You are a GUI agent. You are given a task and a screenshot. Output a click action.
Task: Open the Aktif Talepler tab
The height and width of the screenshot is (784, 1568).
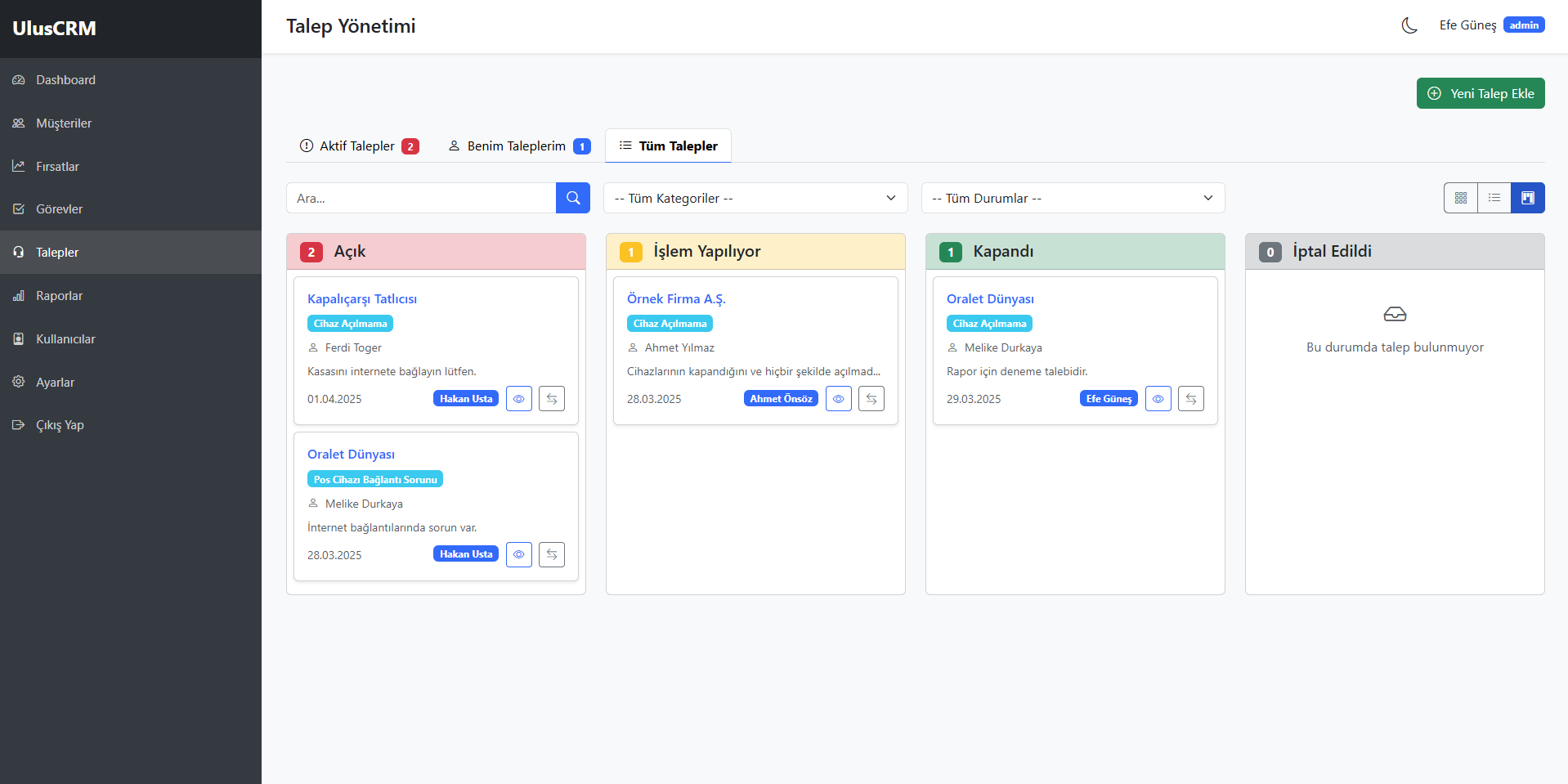[x=359, y=146]
